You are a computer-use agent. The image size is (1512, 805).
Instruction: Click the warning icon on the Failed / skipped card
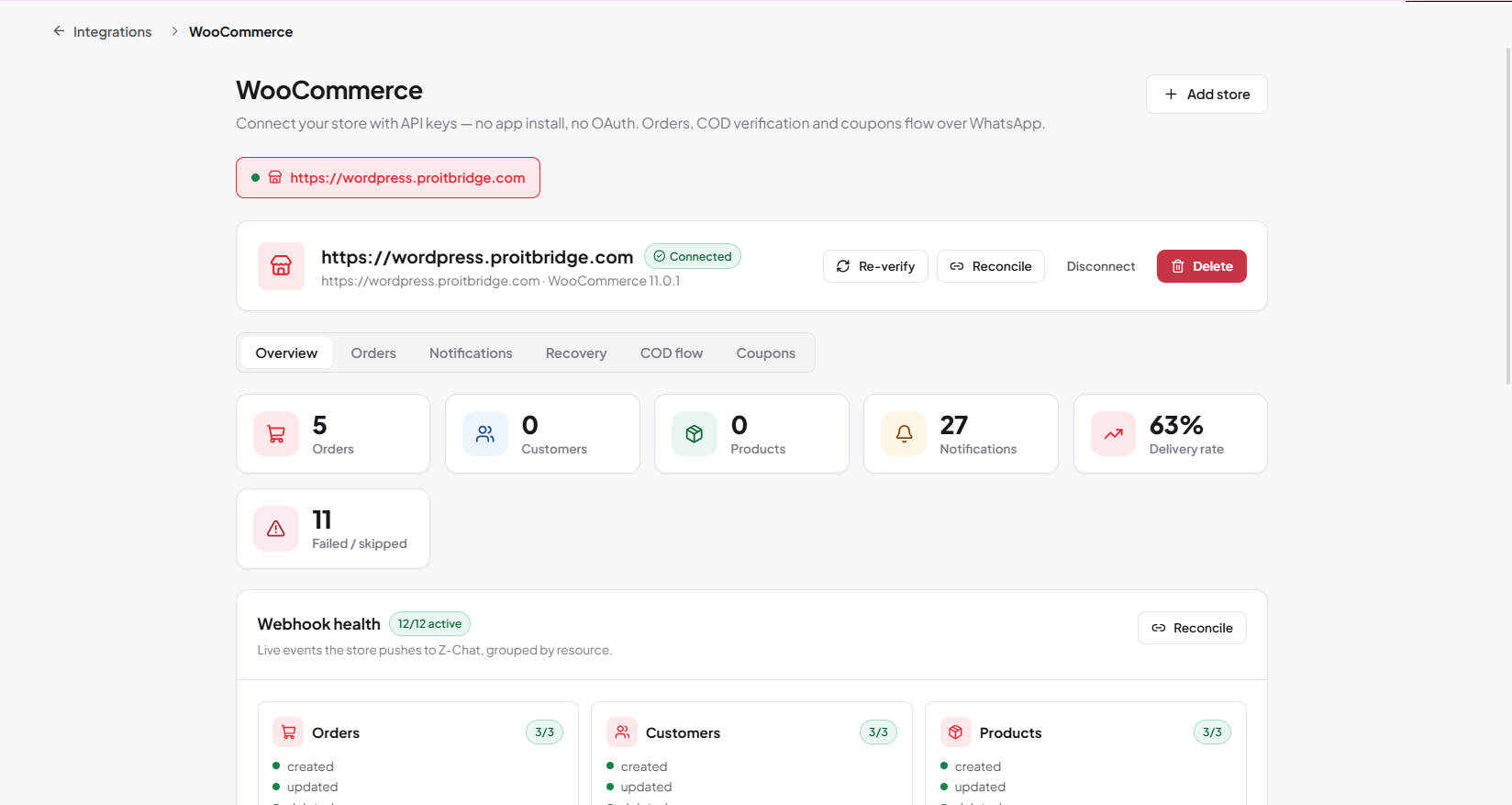pos(276,529)
